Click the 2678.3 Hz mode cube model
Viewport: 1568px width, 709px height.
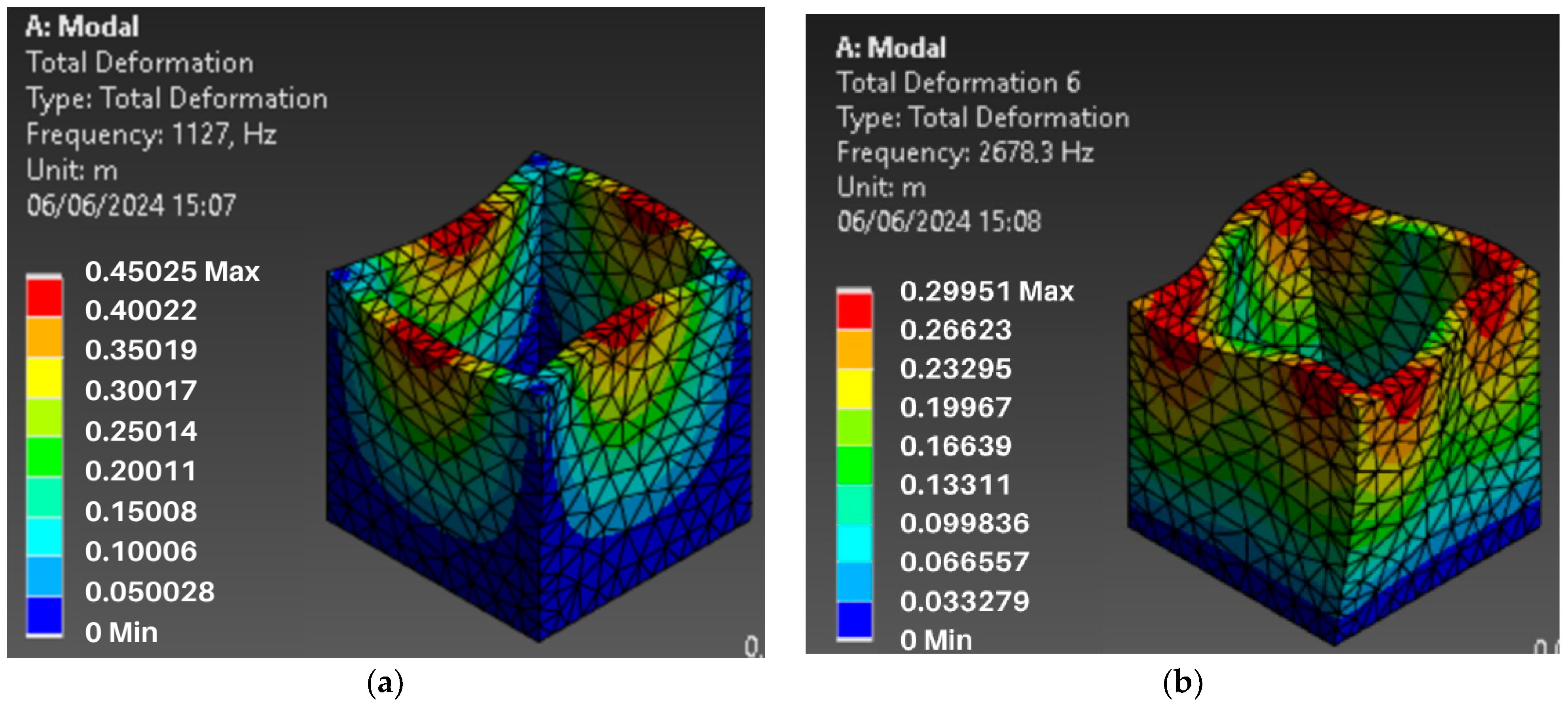tap(1334, 407)
